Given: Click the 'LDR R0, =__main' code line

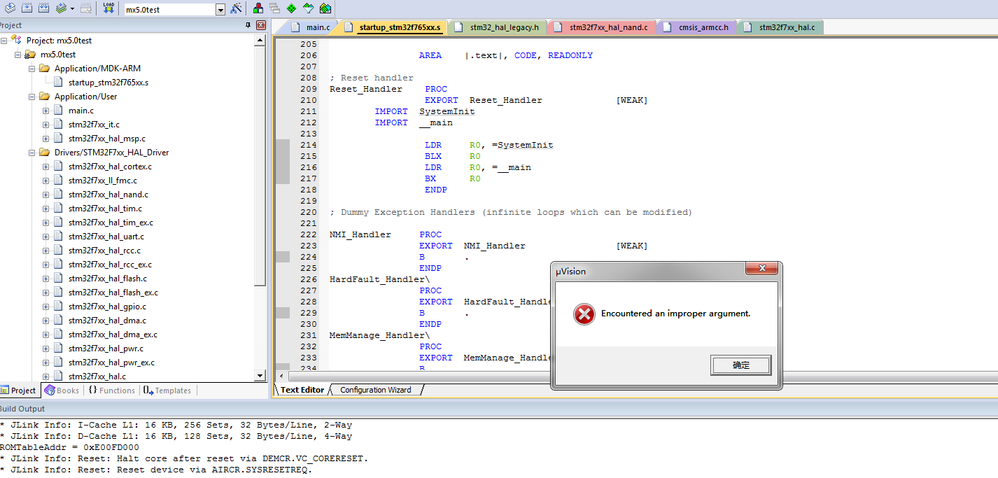Looking at the screenshot, I should (478, 167).
